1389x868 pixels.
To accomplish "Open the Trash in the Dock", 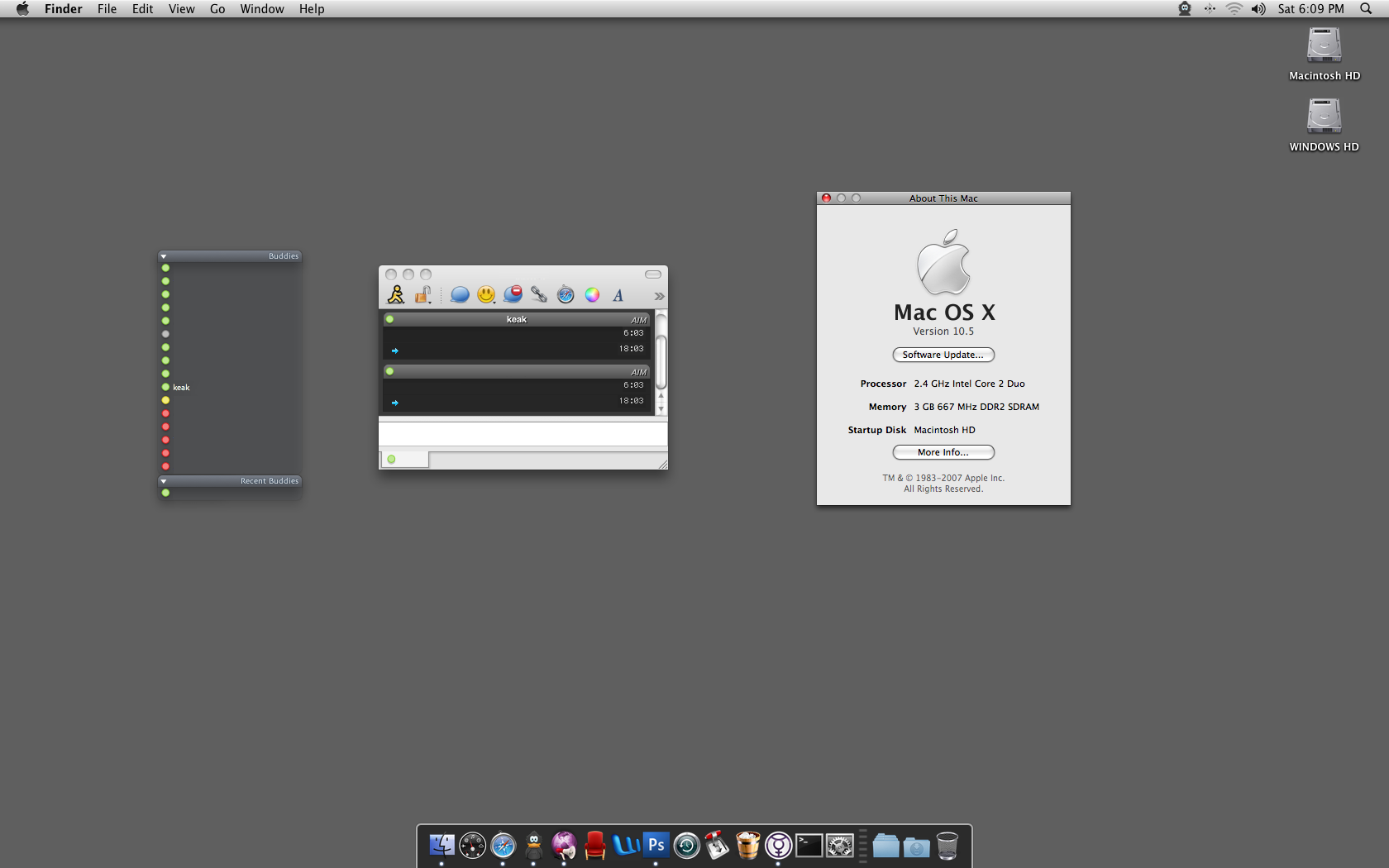I will point(947,845).
